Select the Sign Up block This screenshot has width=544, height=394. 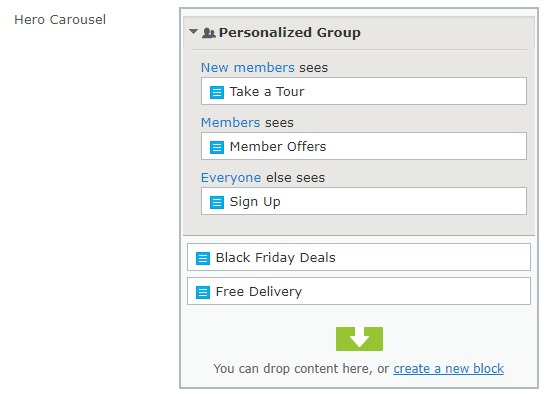click(x=364, y=201)
